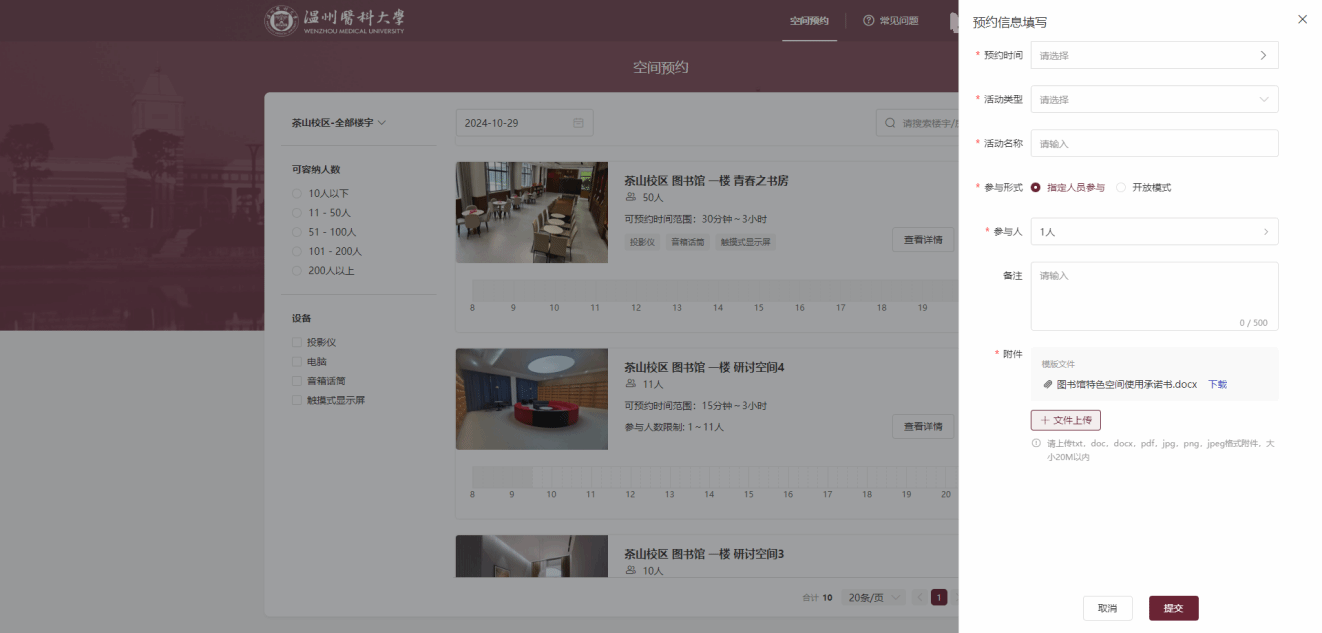The image size is (1322, 633).
Task: Go to pagination page 1
Action: coord(939,597)
